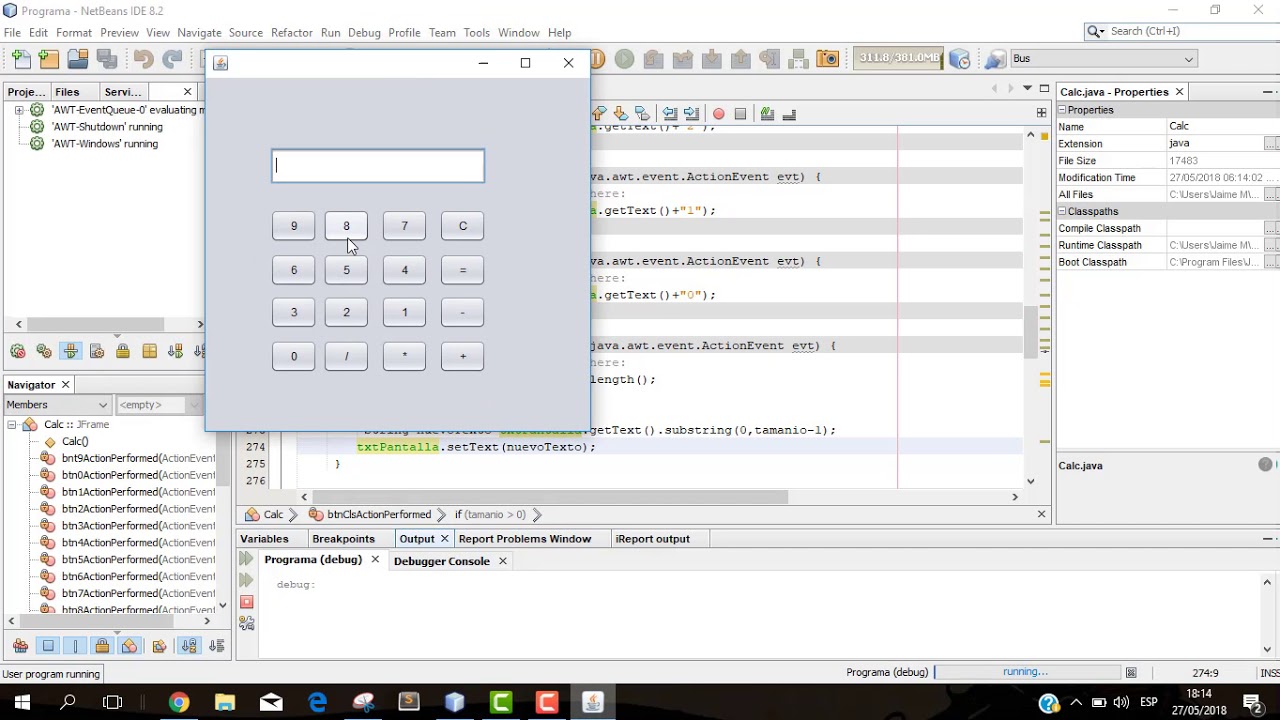Click the Uncomment code editor toolbar icon
This screenshot has height=720, width=1280.
(x=788, y=114)
